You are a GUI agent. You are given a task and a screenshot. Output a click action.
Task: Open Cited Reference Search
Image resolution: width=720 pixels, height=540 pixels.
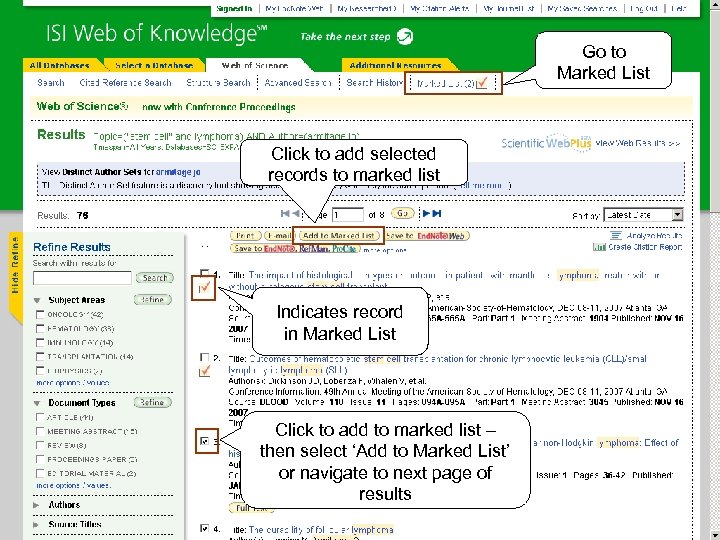[125, 83]
